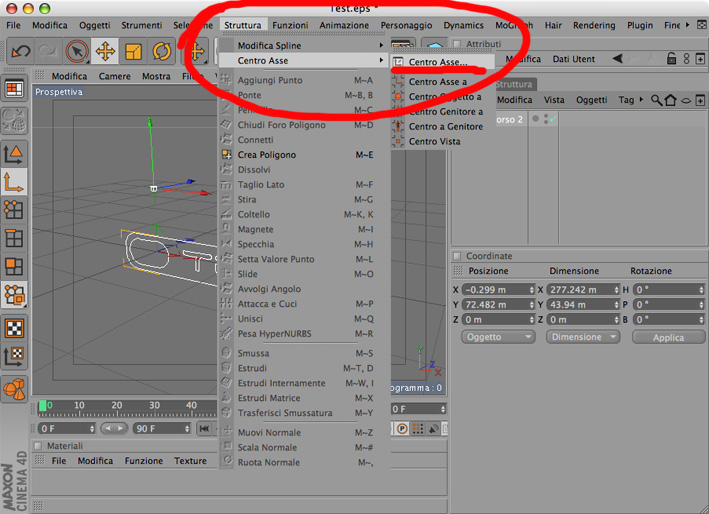Viewport: 709px width, 514px height.
Task: Toggle the Materiali panel checkbox
Action: (x=38, y=446)
